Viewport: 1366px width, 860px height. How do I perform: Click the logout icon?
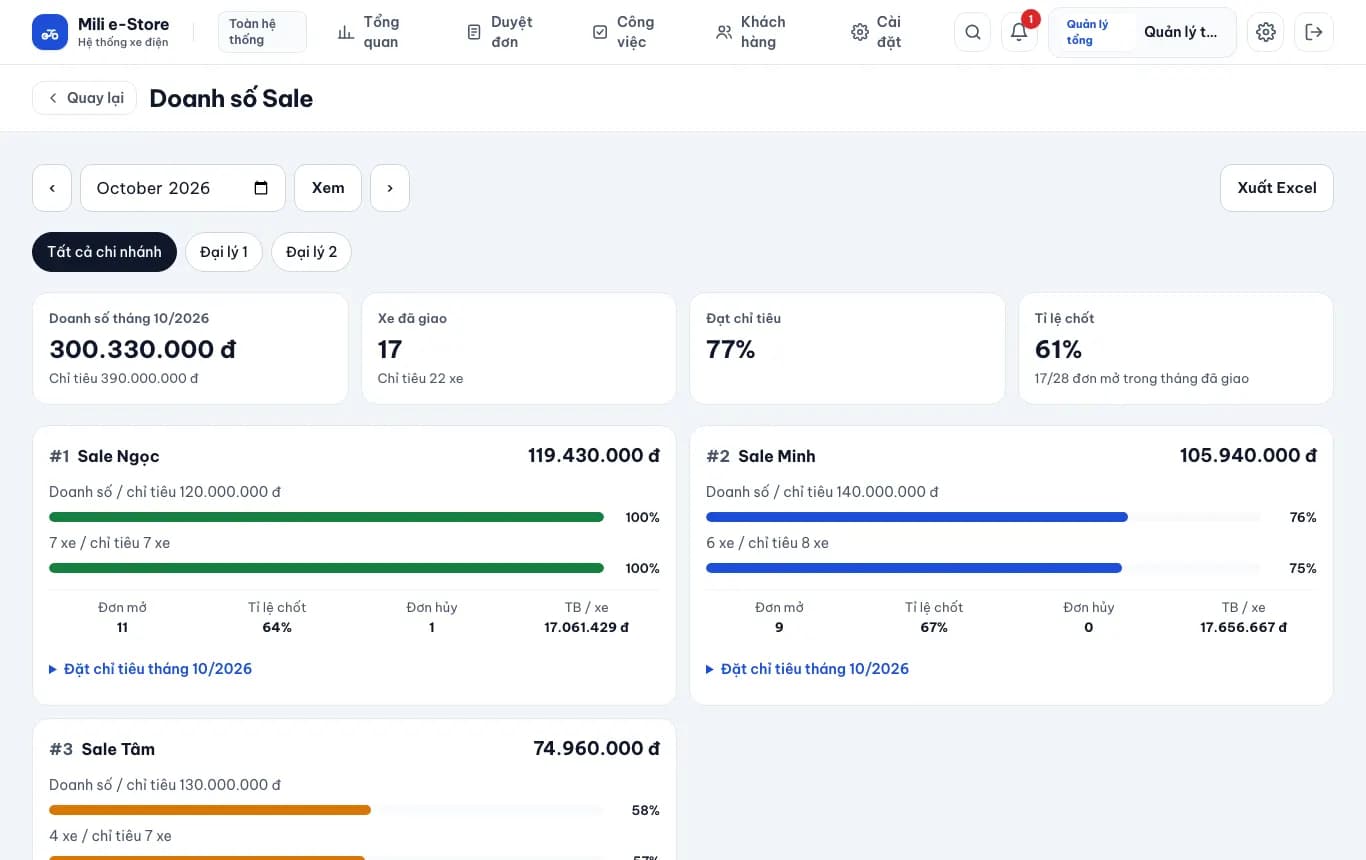[x=1314, y=32]
